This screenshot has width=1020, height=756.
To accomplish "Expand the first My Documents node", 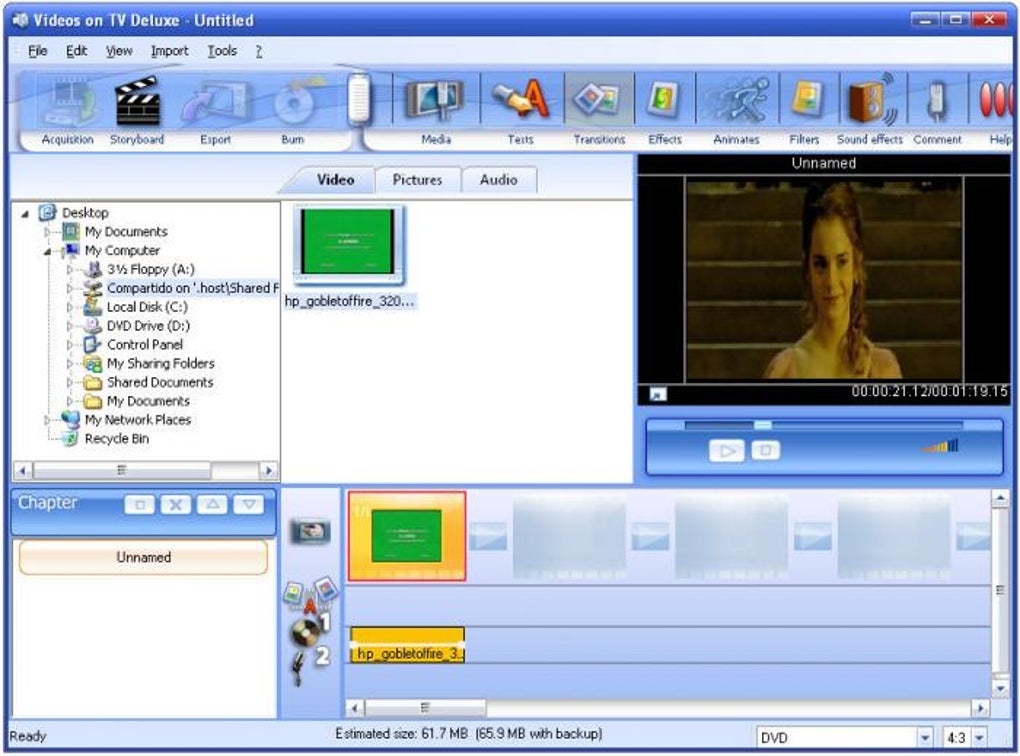I will coord(47,232).
